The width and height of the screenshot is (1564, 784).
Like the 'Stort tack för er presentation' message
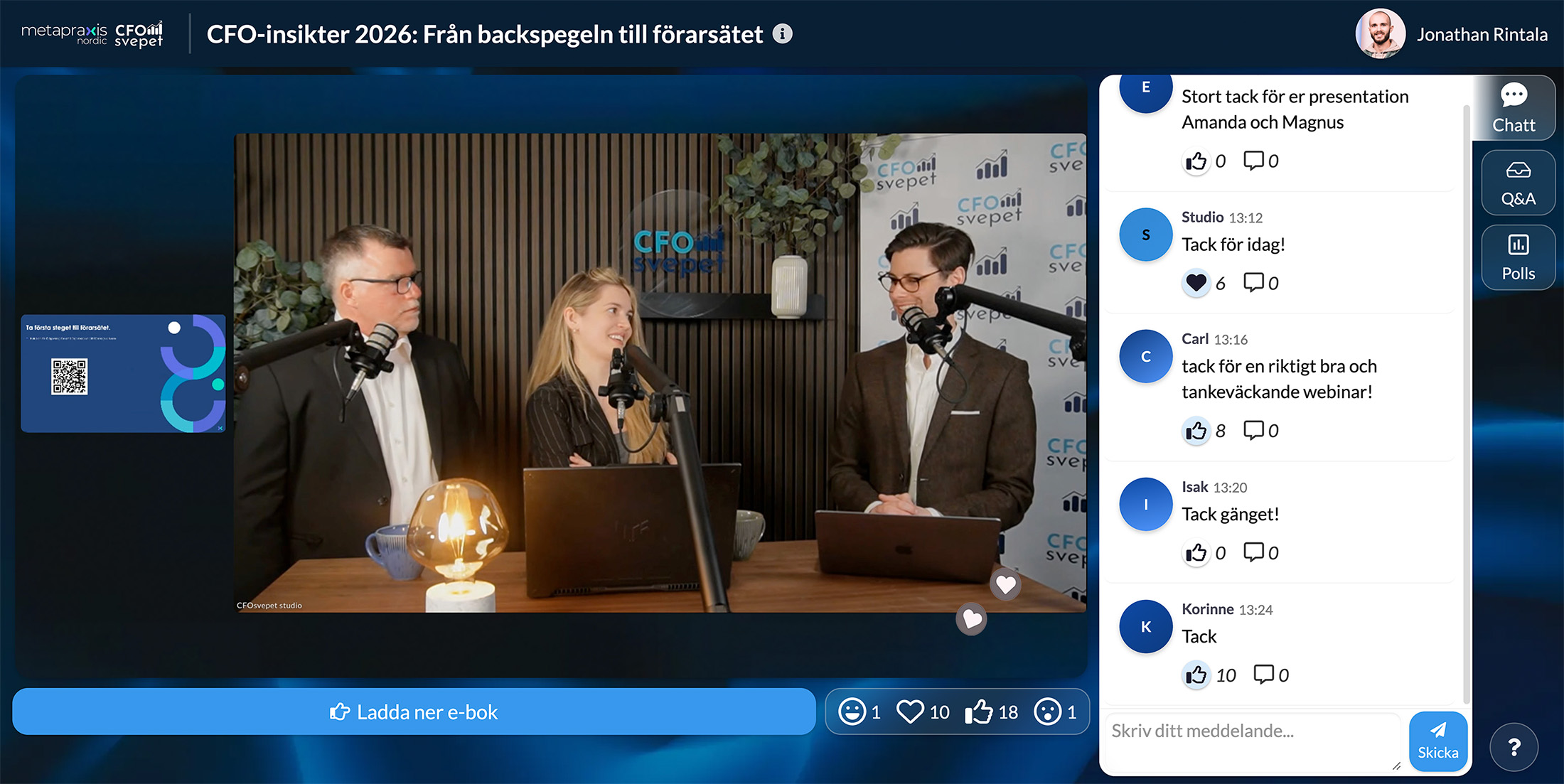pos(1196,161)
